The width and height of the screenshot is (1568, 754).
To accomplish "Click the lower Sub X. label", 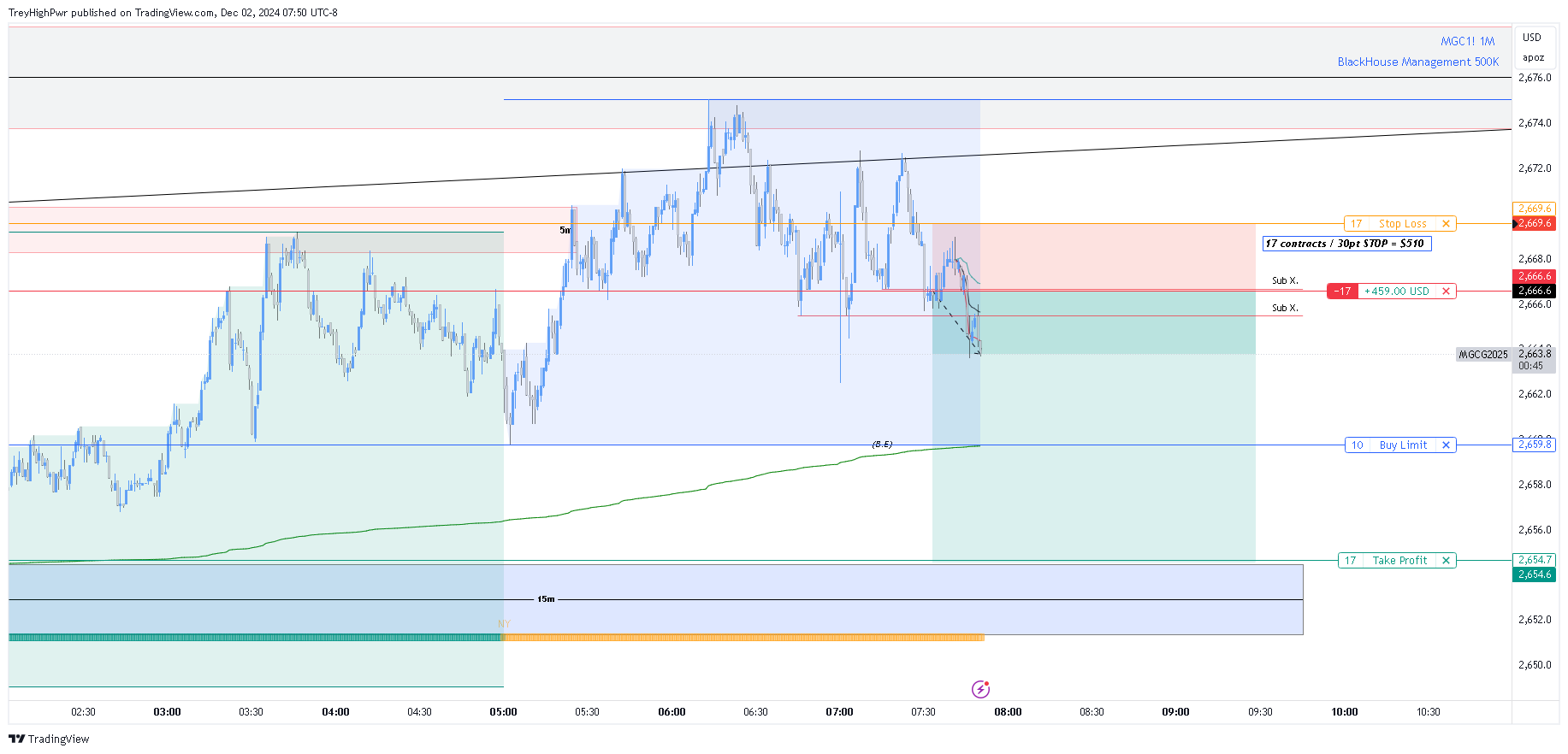I will click(x=1285, y=308).
